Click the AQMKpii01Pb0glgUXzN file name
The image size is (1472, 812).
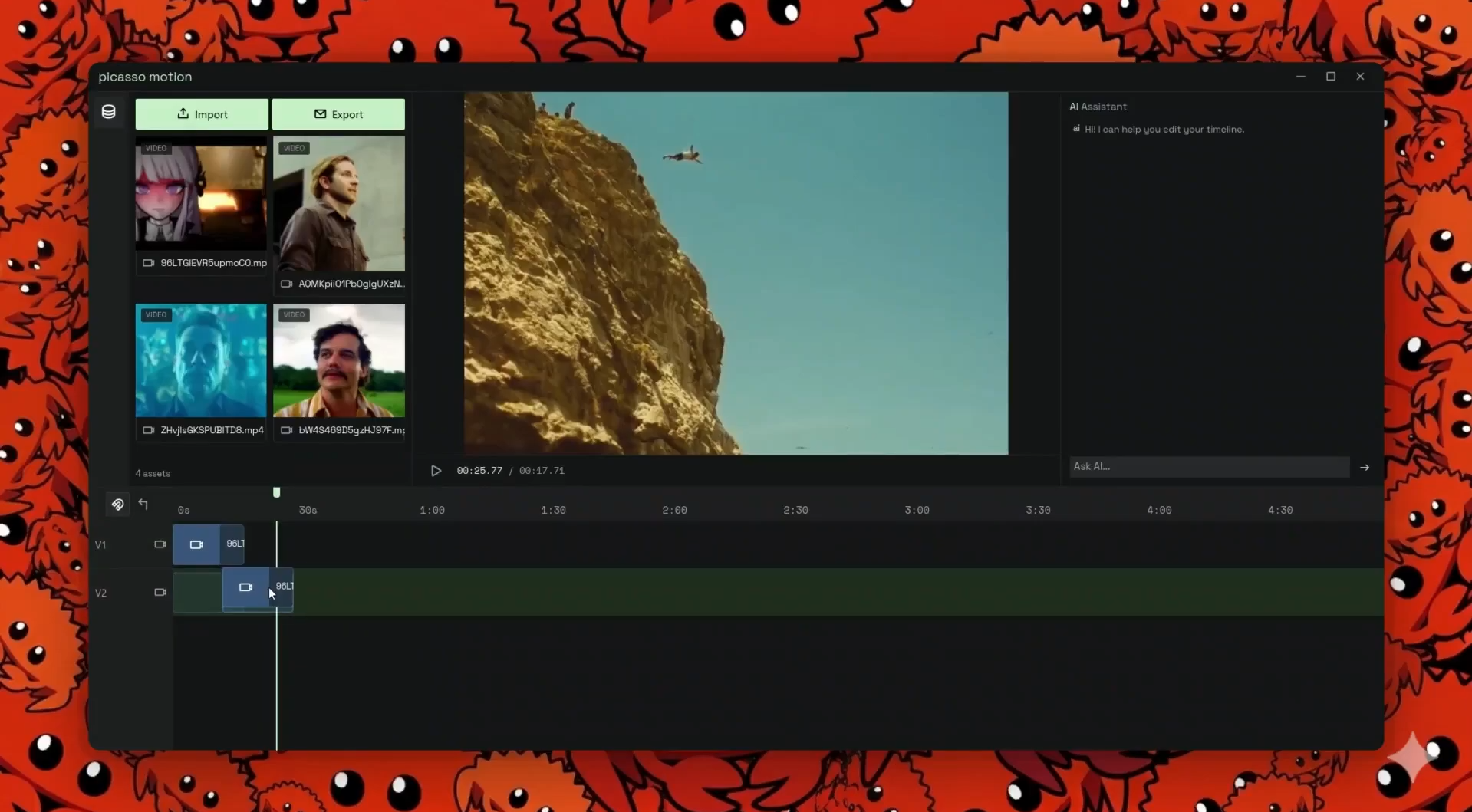coord(351,284)
